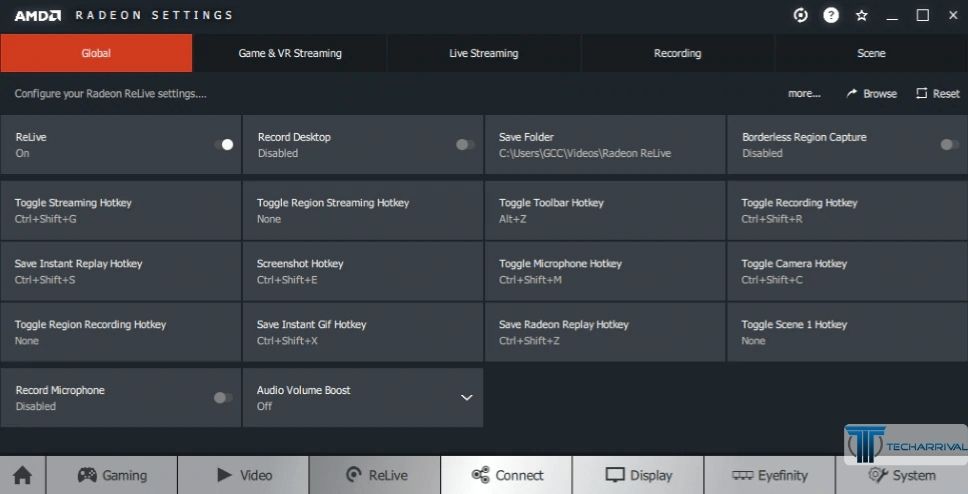
Task: Edit the Toggle Camera Hotkey tile
Action: point(848,271)
